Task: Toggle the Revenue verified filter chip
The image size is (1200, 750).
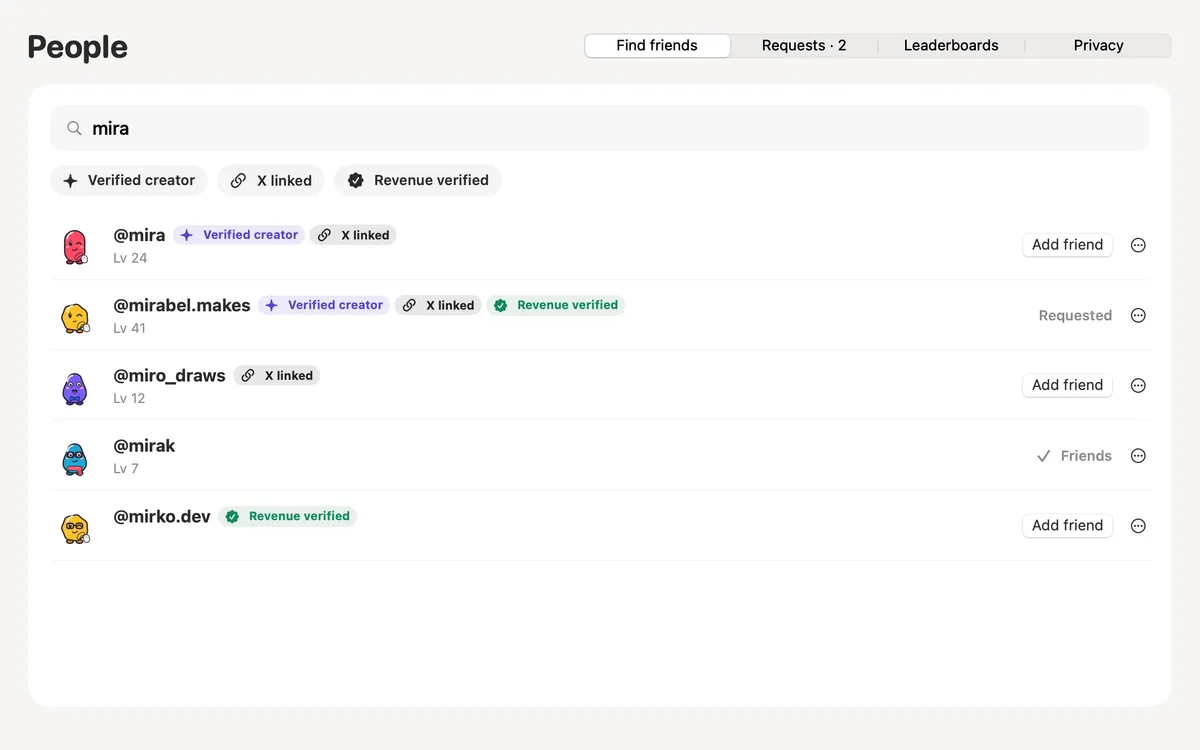Action: (x=418, y=180)
